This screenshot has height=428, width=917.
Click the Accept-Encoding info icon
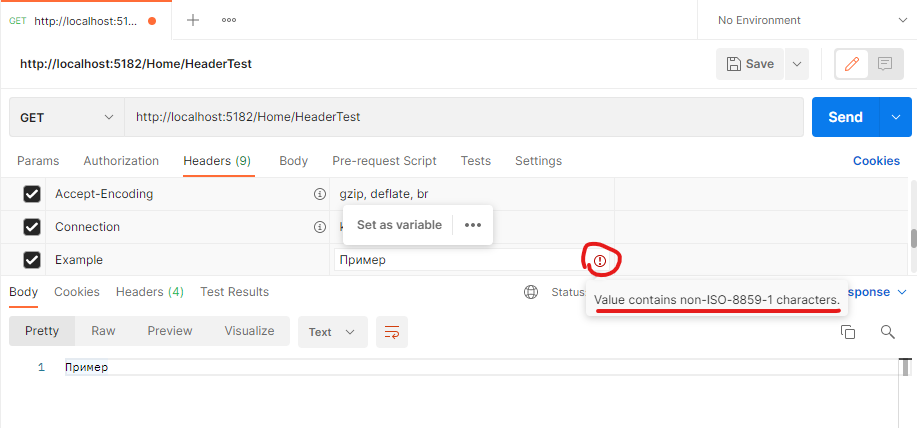click(x=319, y=194)
